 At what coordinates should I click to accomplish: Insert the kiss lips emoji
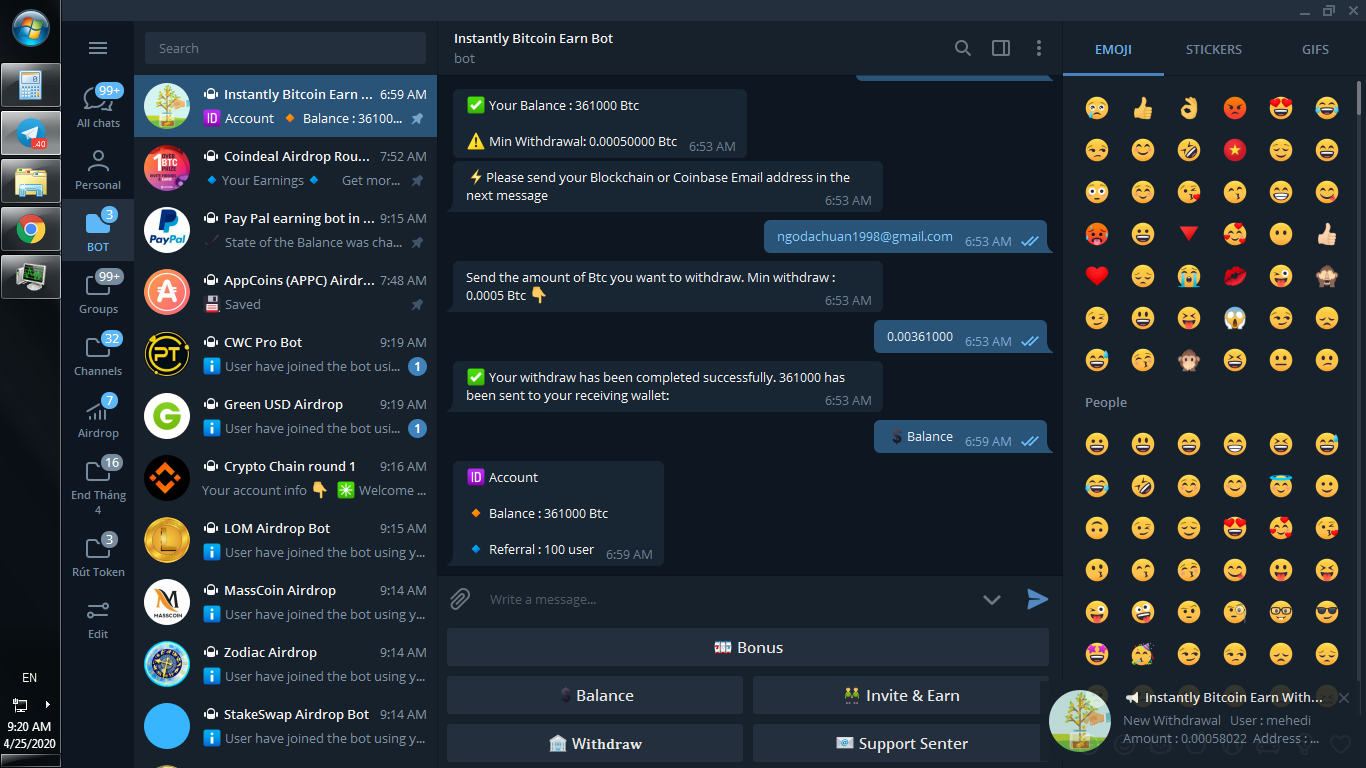[x=1235, y=276]
